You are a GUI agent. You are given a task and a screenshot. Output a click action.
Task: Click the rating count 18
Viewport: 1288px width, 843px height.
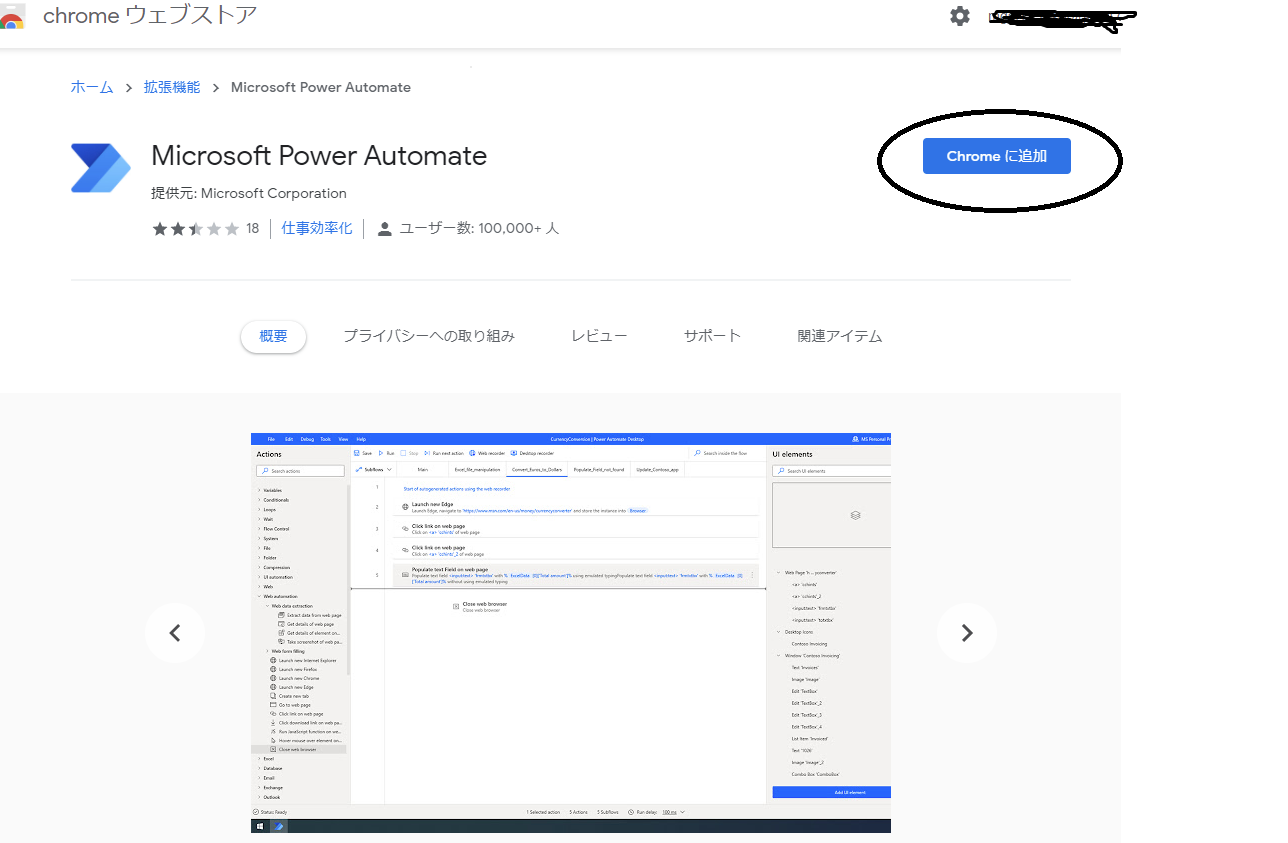point(252,229)
